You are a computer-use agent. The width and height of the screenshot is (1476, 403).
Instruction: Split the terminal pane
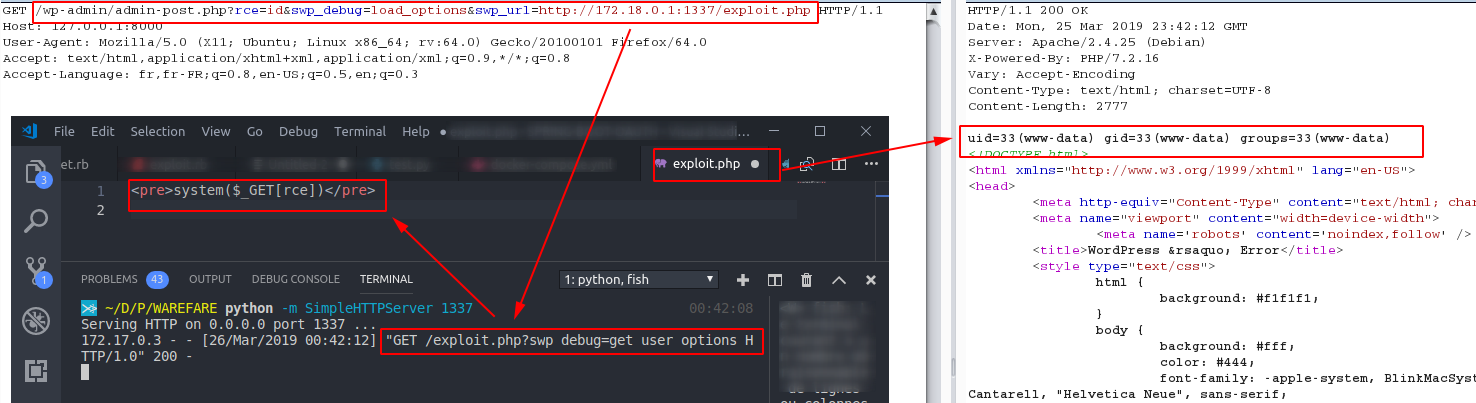point(774,280)
